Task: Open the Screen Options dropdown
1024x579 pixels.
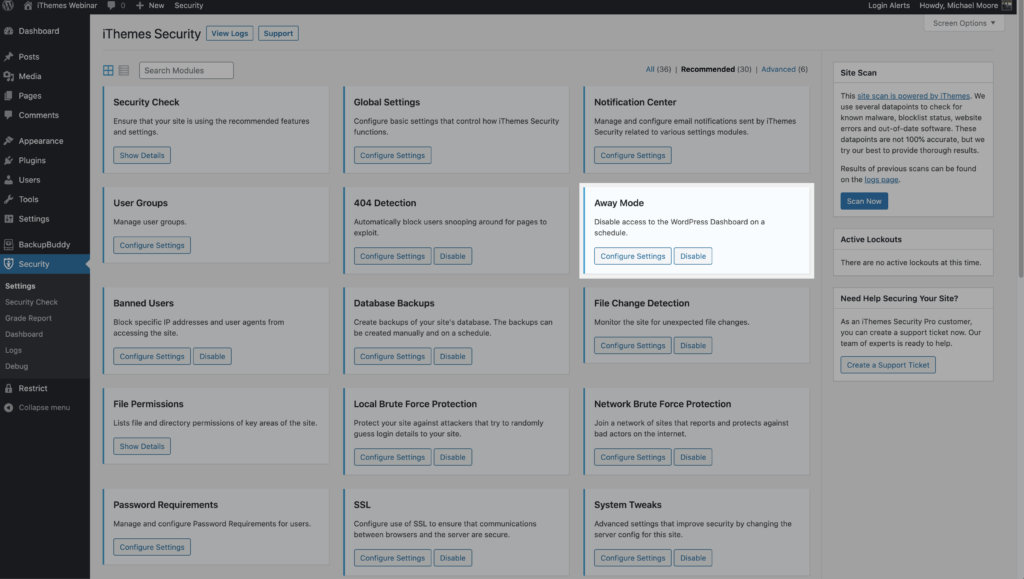Action: coord(963,22)
